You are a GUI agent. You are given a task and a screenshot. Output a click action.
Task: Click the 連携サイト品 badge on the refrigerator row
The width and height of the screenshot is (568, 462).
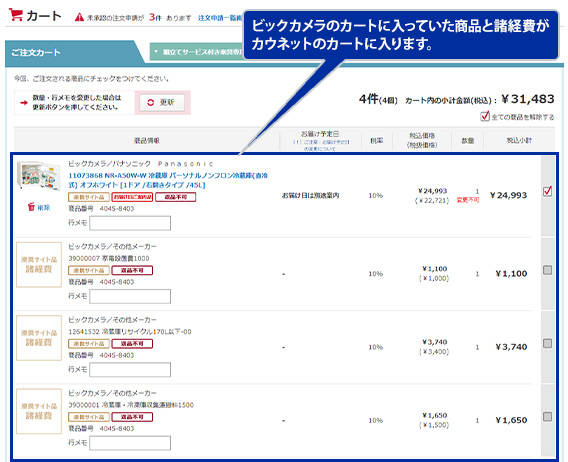[89, 197]
